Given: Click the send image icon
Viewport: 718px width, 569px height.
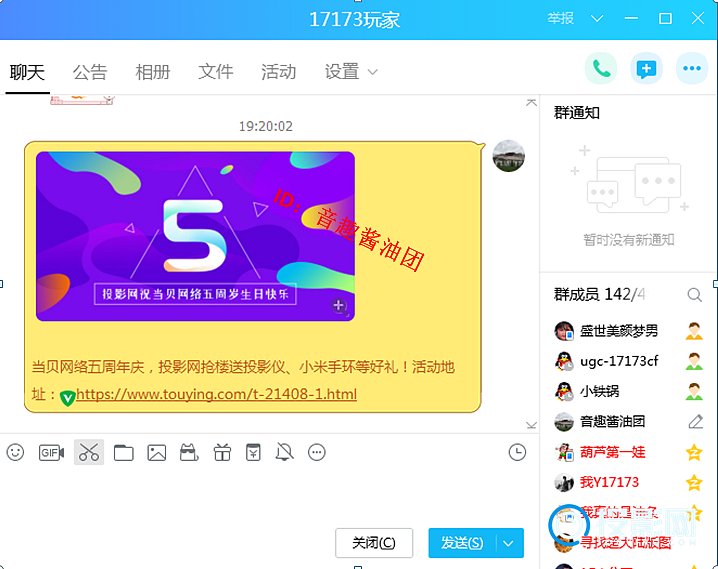Looking at the screenshot, I should pos(156,453).
